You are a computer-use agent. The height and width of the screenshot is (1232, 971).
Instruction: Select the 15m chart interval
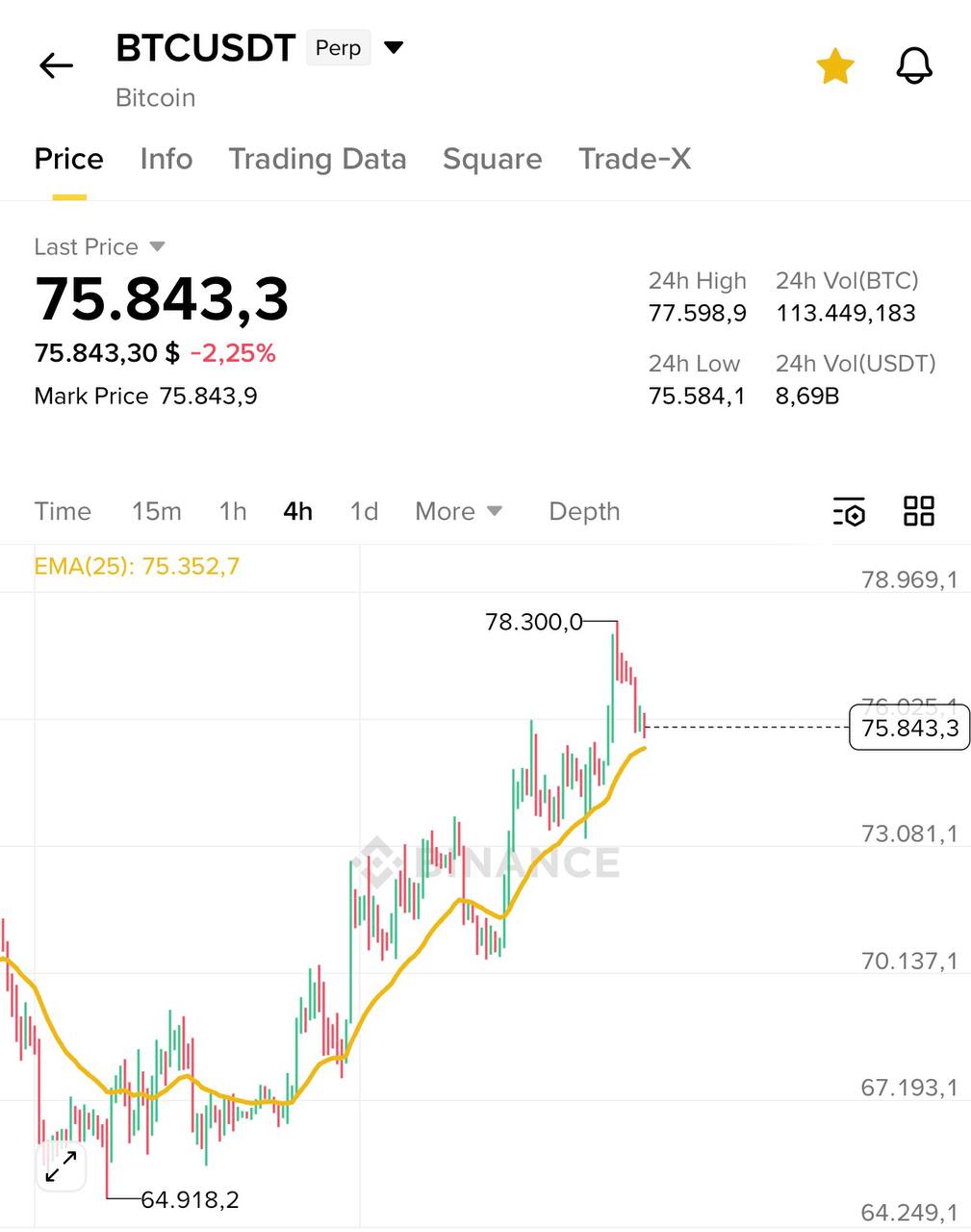click(x=156, y=511)
